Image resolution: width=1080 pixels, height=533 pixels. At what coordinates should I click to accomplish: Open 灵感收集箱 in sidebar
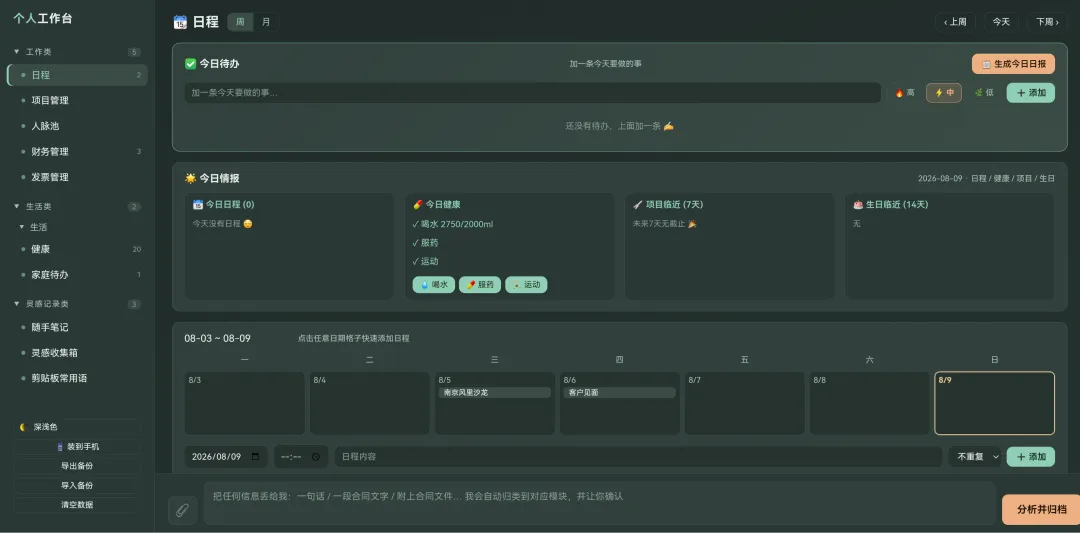(x=77, y=353)
